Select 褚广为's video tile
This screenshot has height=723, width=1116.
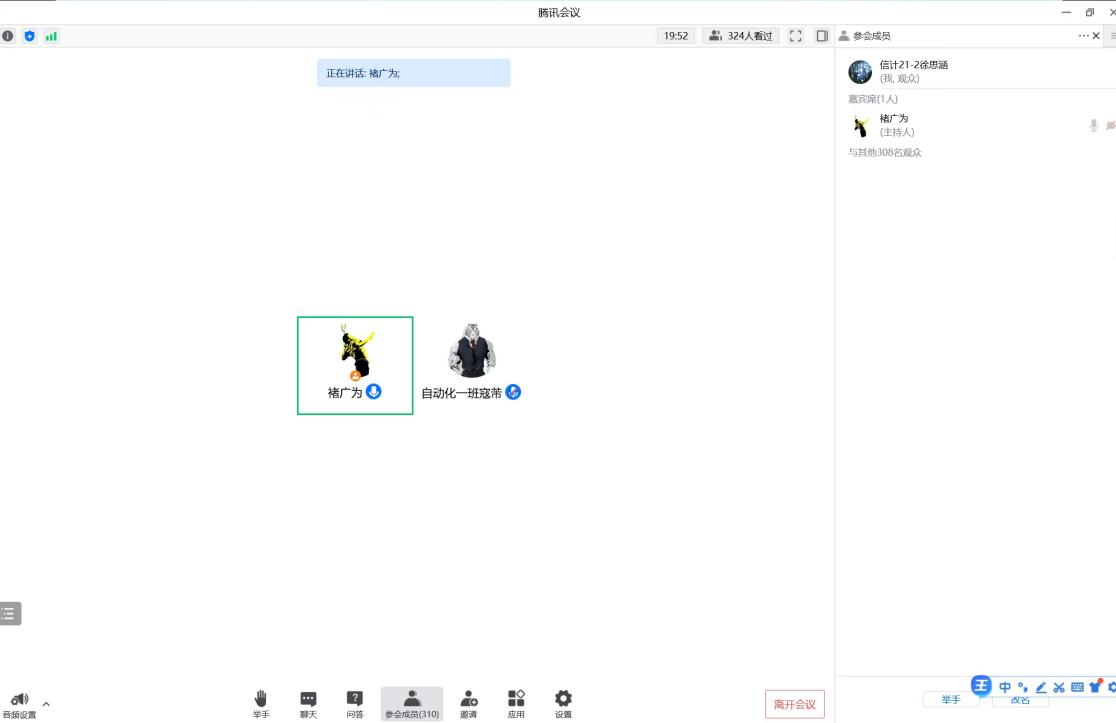(355, 365)
